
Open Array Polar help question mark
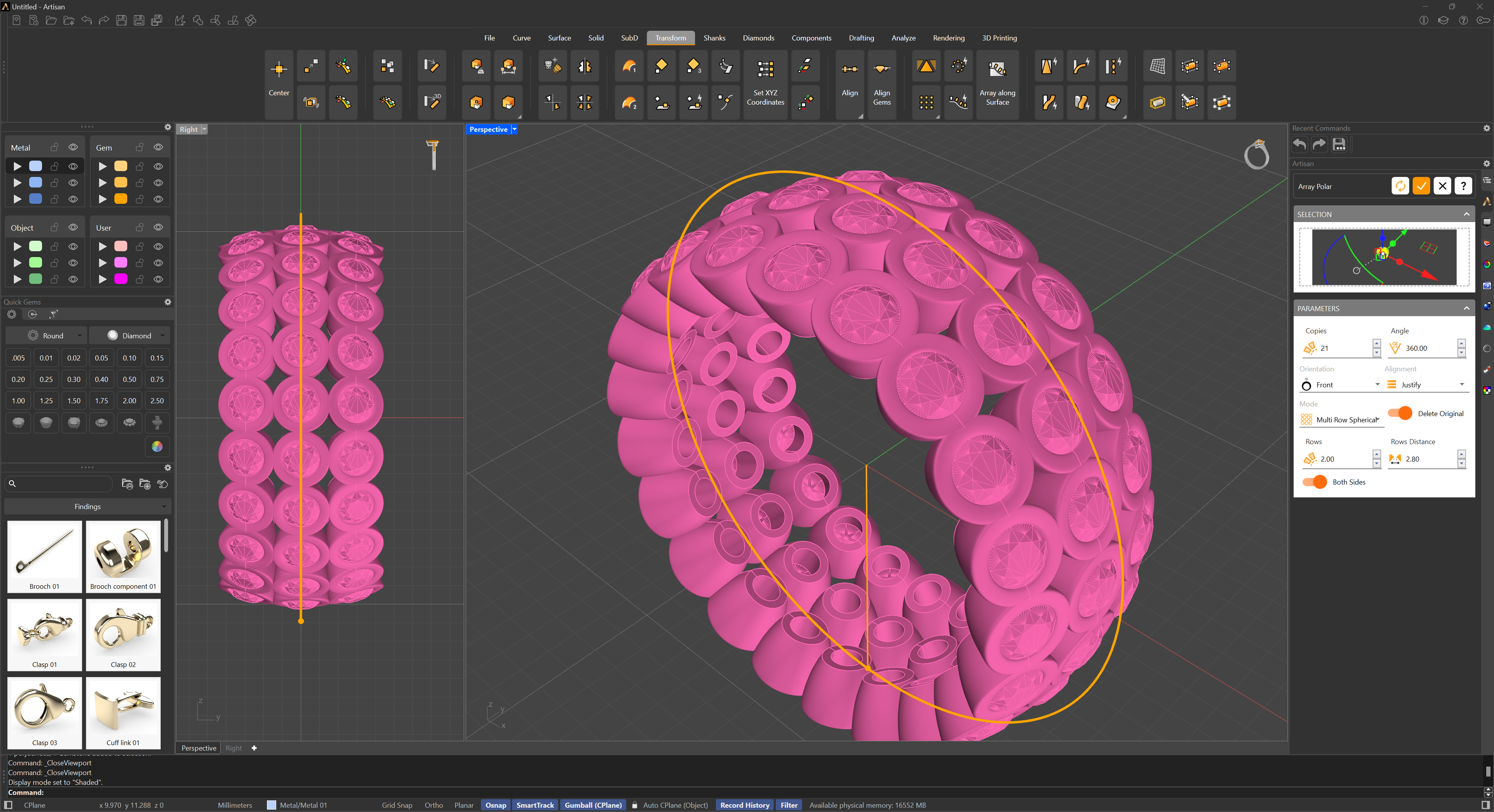(1463, 186)
